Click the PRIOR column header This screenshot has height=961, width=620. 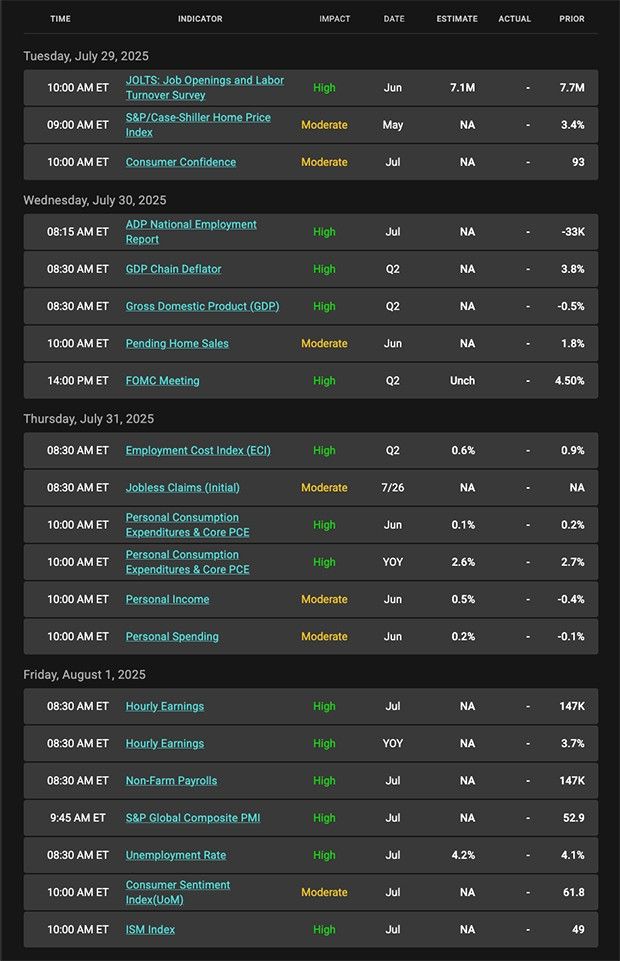tap(572, 19)
